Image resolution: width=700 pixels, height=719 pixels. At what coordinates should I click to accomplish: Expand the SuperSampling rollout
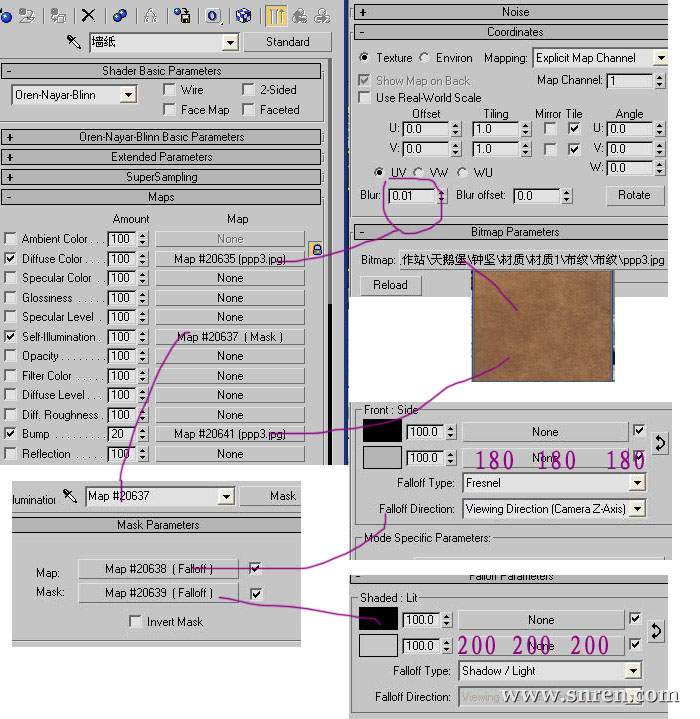(x=161, y=177)
